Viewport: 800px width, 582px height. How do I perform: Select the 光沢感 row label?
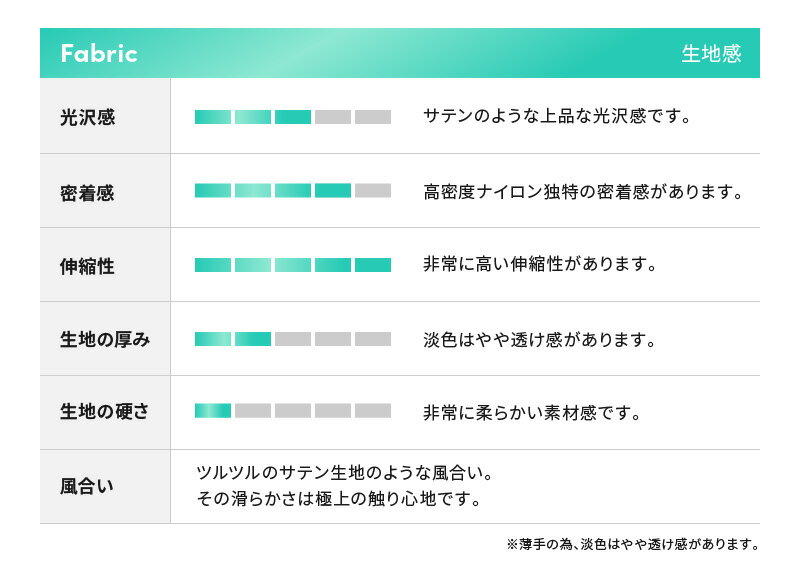88,117
